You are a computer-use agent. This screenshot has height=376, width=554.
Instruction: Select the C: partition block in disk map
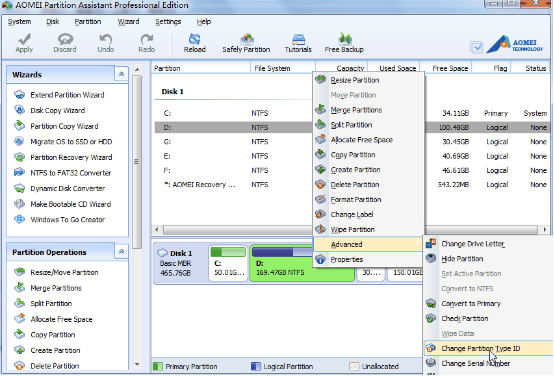[228, 263]
